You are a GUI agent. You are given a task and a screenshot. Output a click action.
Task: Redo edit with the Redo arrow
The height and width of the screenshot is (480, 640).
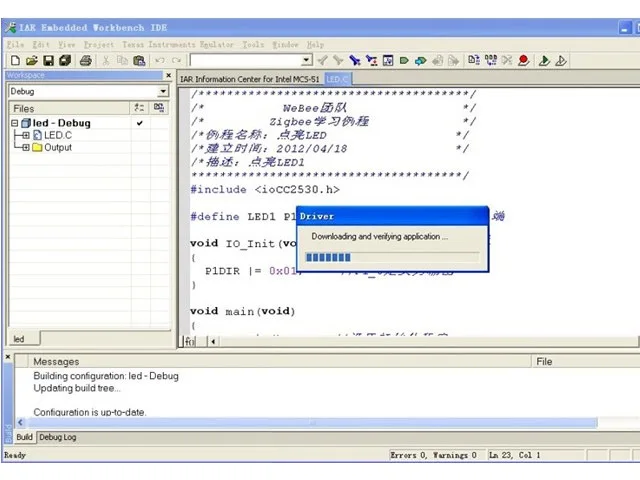(x=176, y=61)
